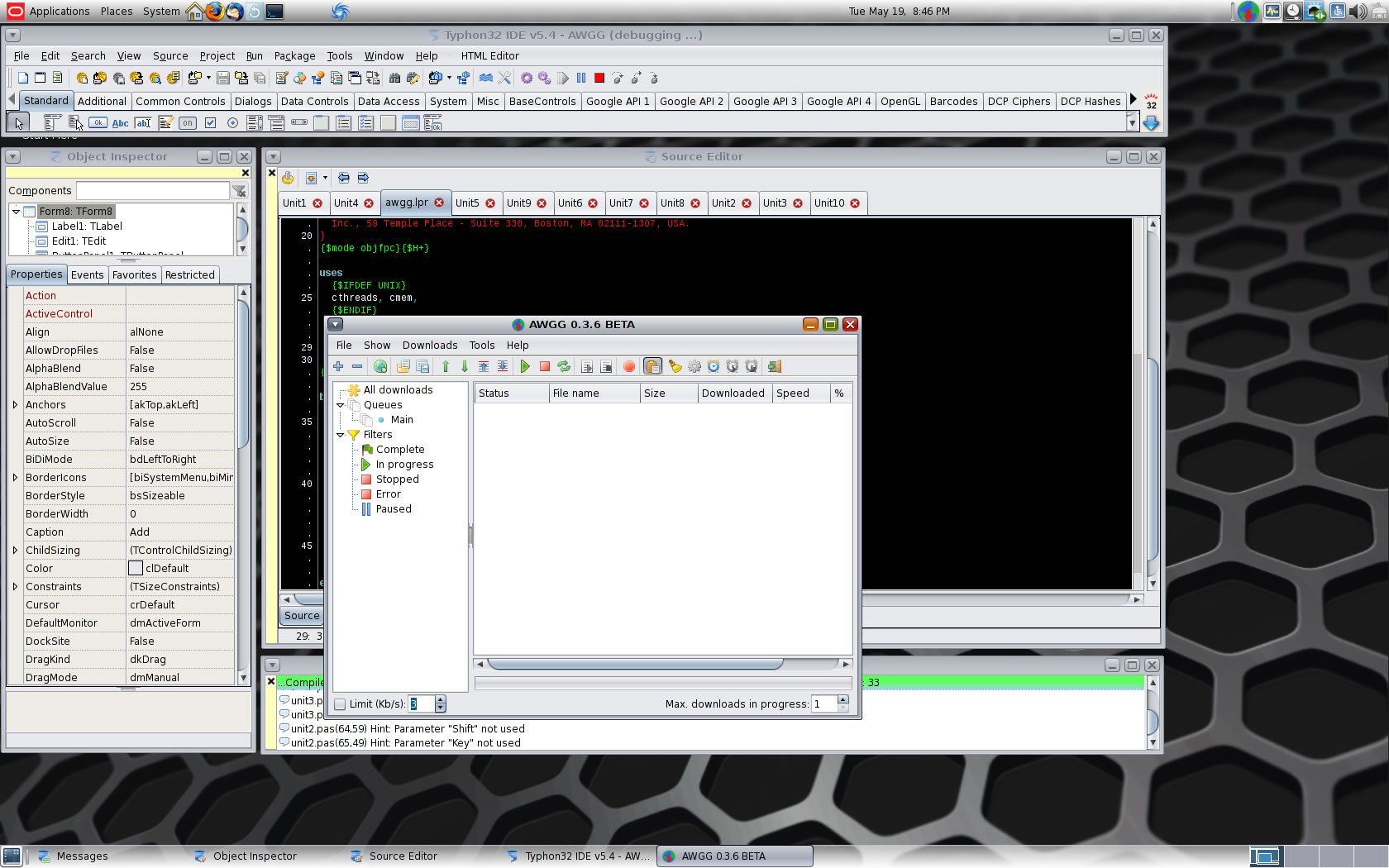Select the TLabel Abc component icon
1389x868 pixels.
(x=120, y=123)
